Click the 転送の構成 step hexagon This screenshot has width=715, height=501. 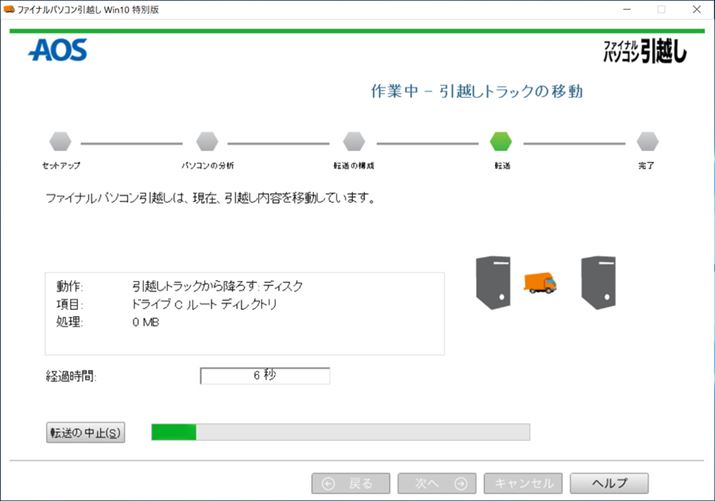[x=354, y=141]
